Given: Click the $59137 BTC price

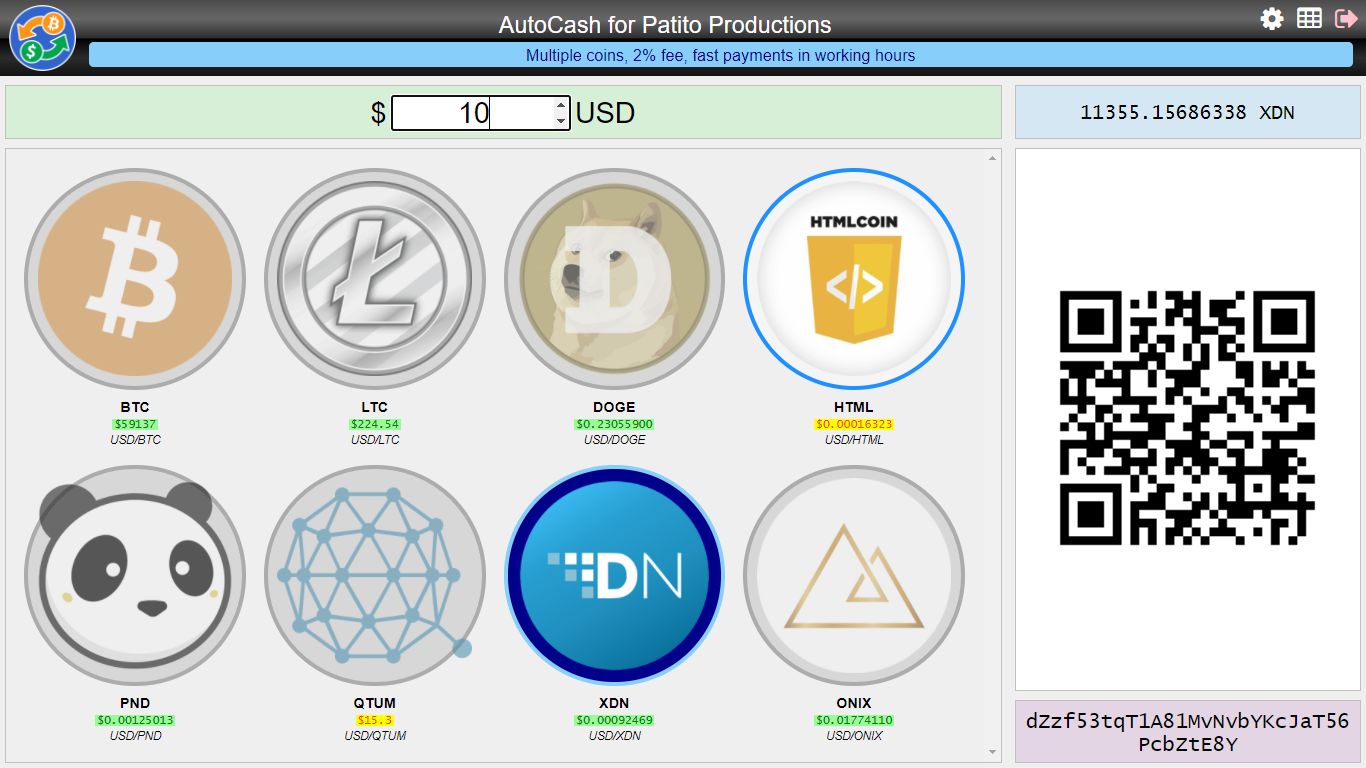Looking at the screenshot, I should (135, 424).
